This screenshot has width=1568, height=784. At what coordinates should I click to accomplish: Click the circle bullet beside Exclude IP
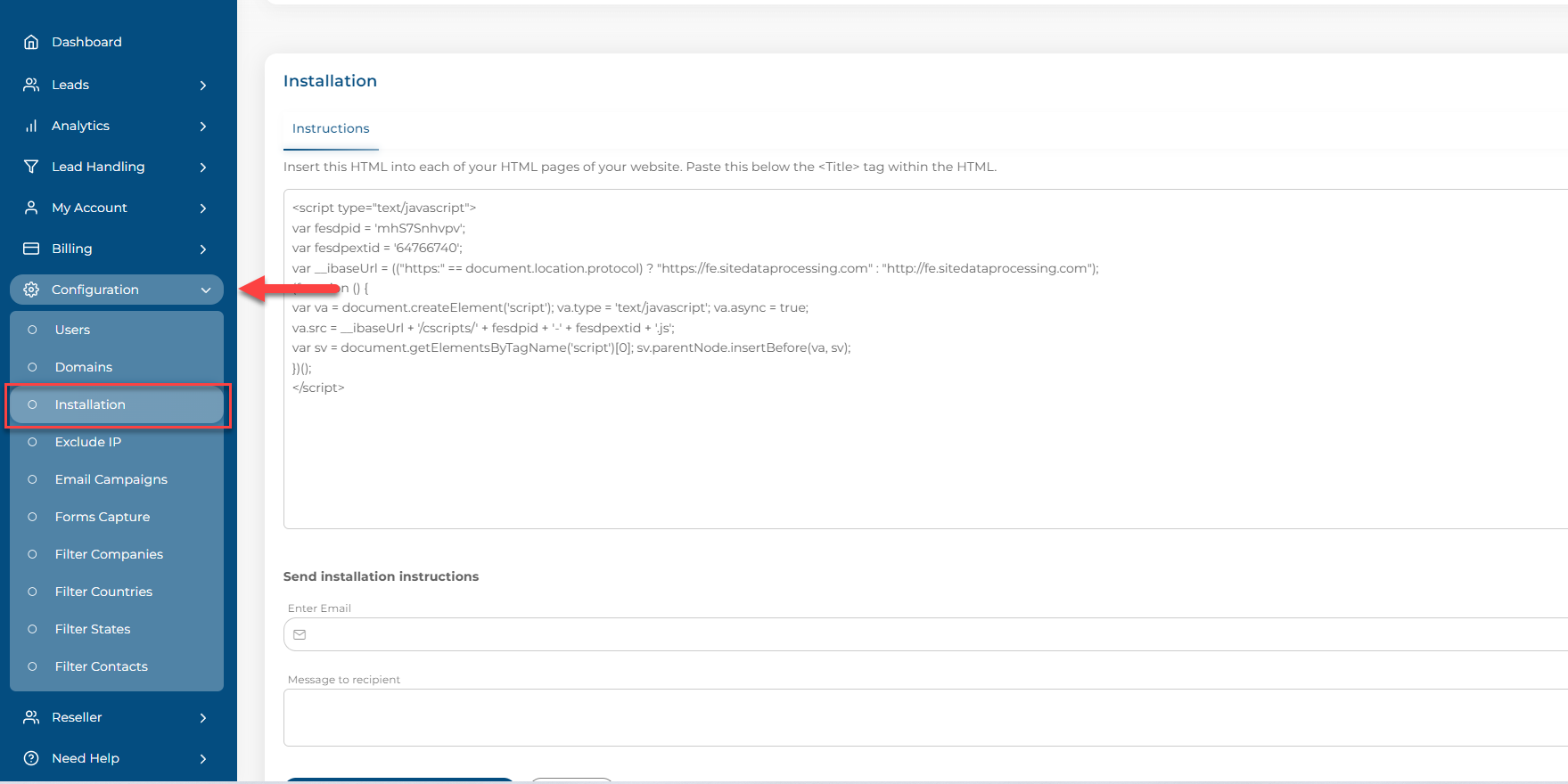tap(33, 442)
